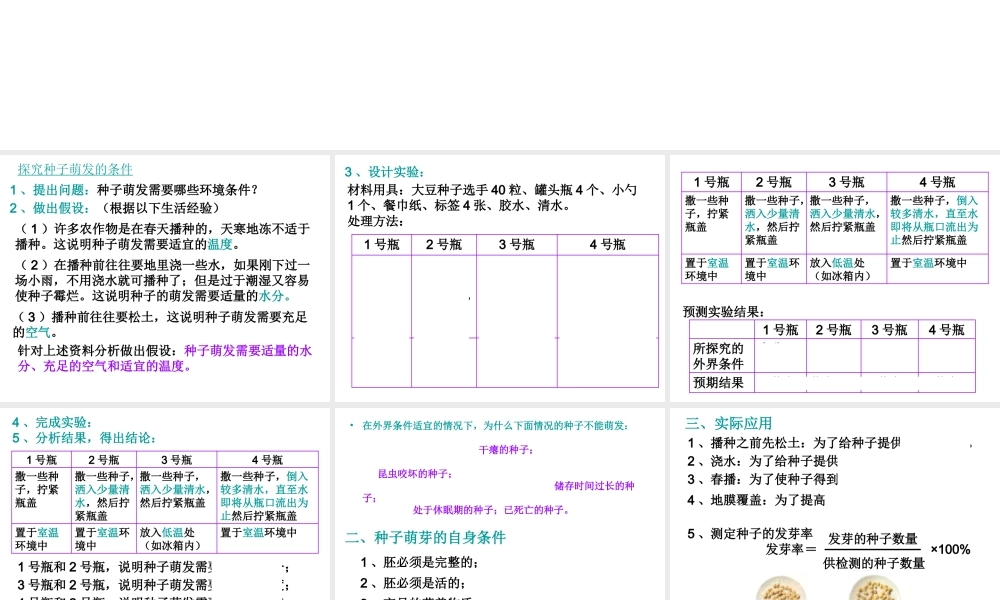Open the slide titled 探究种子萌发的条件
Image resolution: width=1000 pixels, height=600 pixels.
pyautogui.click(x=165, y=278)
